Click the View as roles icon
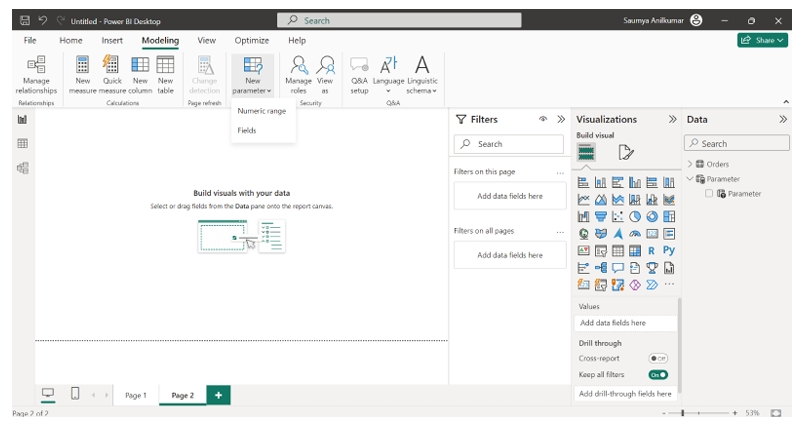 pyautogui.click(x=325, y=65)
